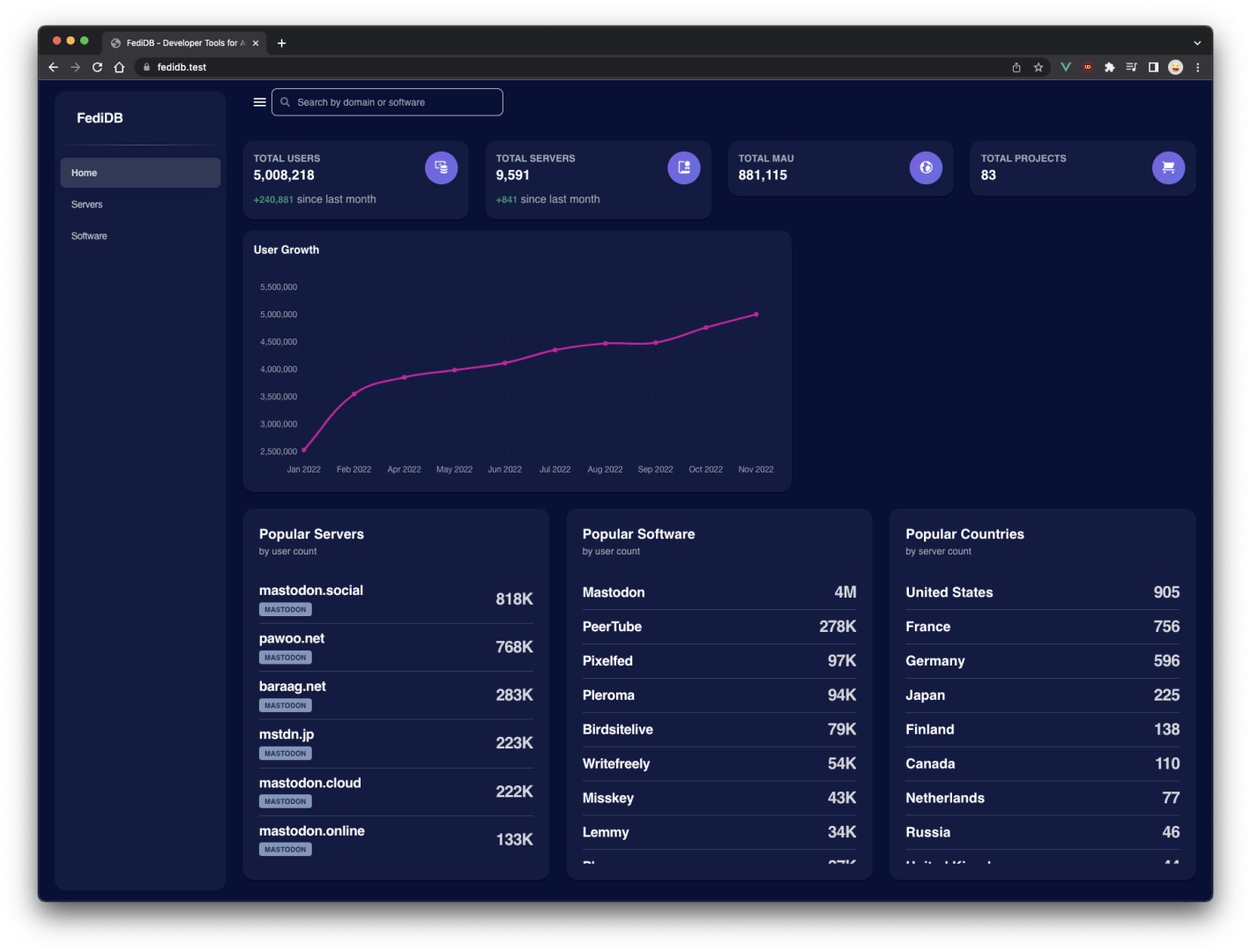
Task: Reload the fedidb.test page
Action: (97, 67)
